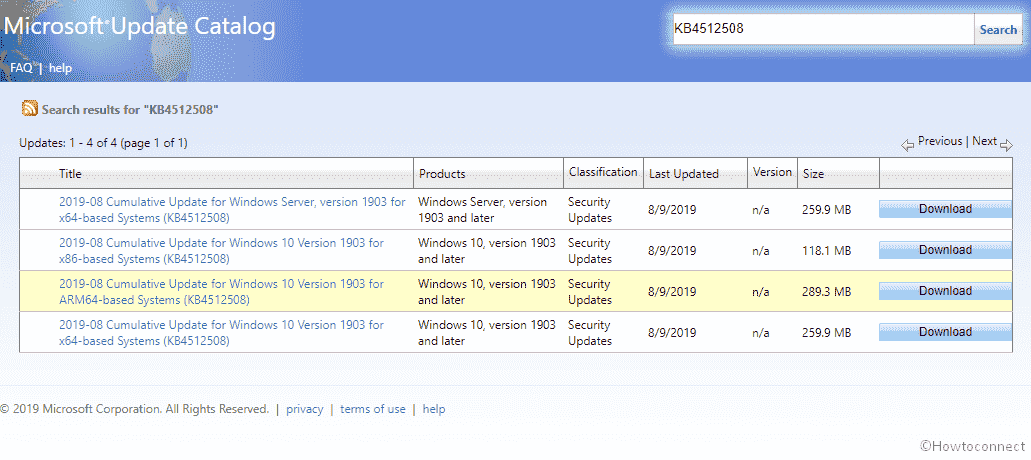This screenshot has width=1031, height=460.
Task: Click the Search button
Action: 998,30
